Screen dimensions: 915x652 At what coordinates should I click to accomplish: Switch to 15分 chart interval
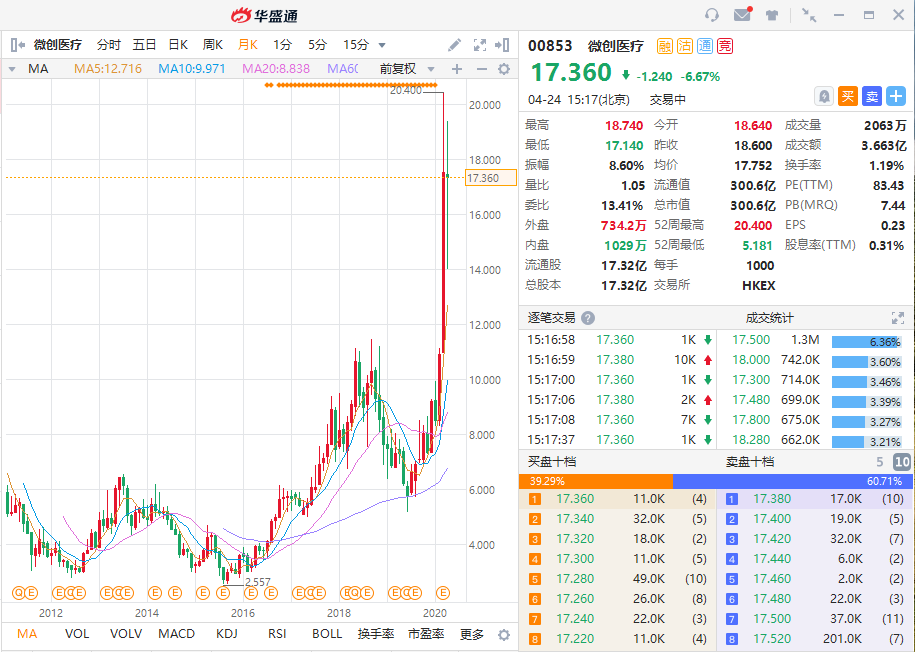point(356,45)
